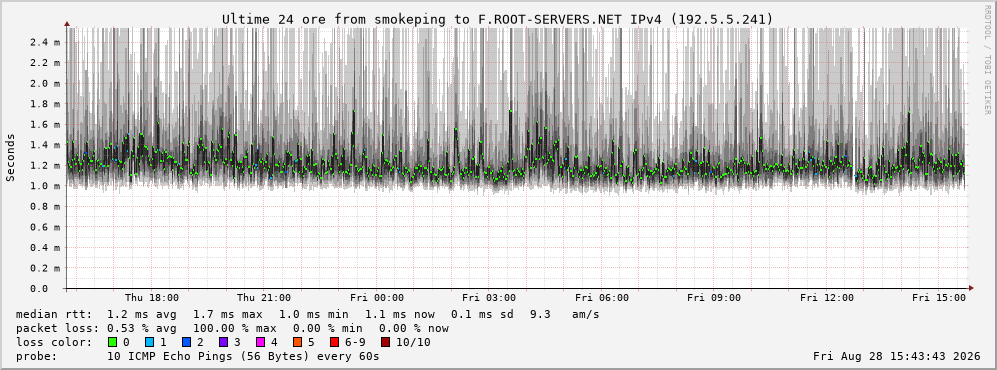Click the green loss color 0 swatch
Viewport: 997px width, 370px height.
(x=113, y=342)
